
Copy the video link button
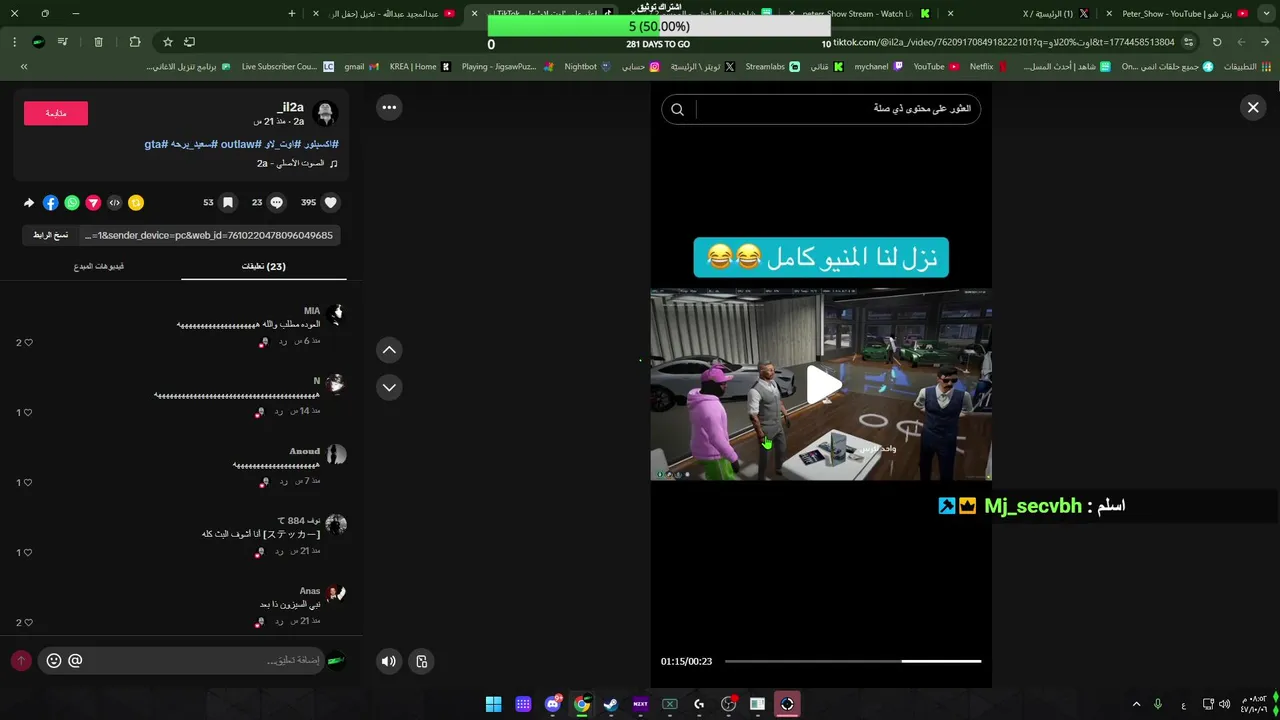pos(50,235)
